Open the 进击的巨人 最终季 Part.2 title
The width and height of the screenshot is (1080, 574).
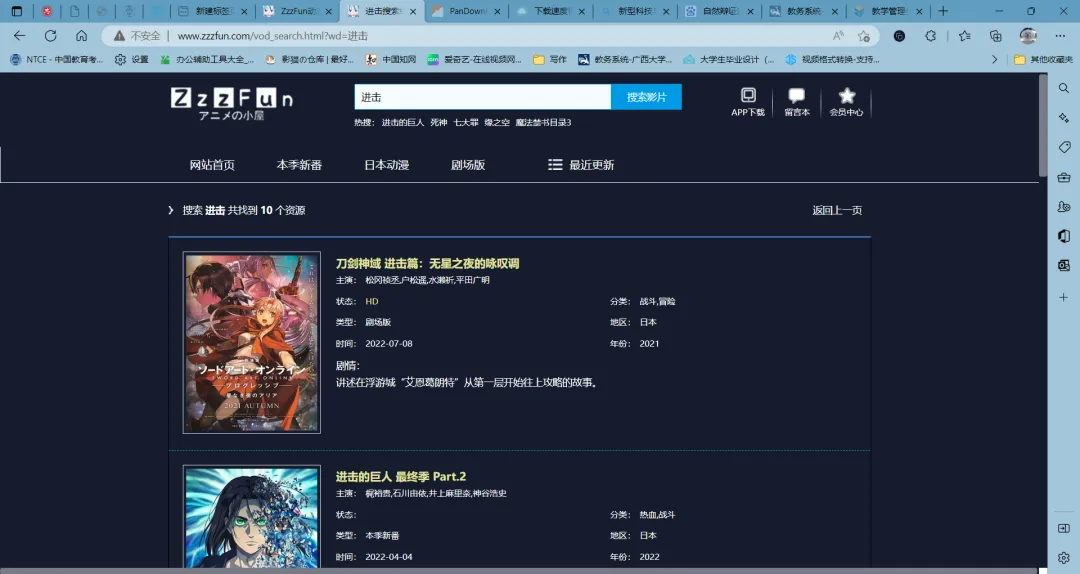[400, 476]
